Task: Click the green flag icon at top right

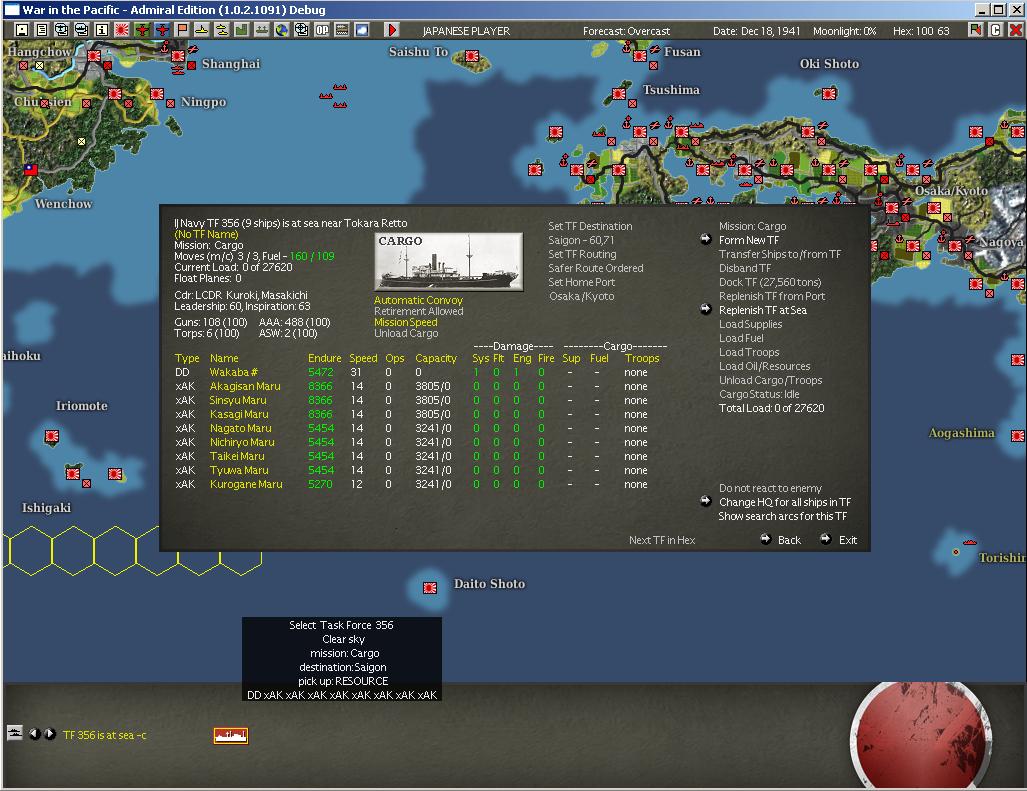Action: [x=975, y=30]
